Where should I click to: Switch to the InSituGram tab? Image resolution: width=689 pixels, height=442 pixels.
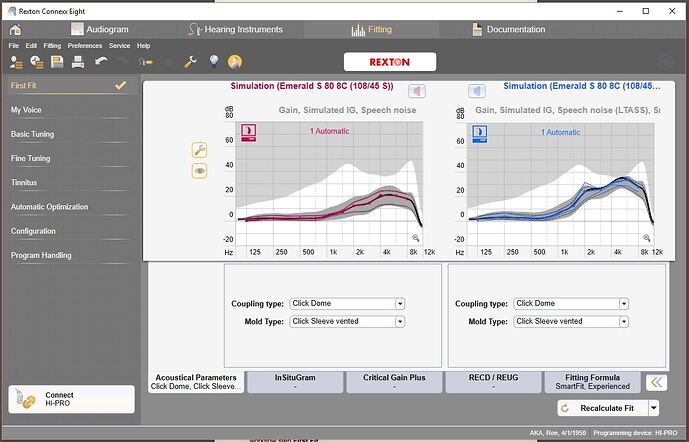[295, 382]
